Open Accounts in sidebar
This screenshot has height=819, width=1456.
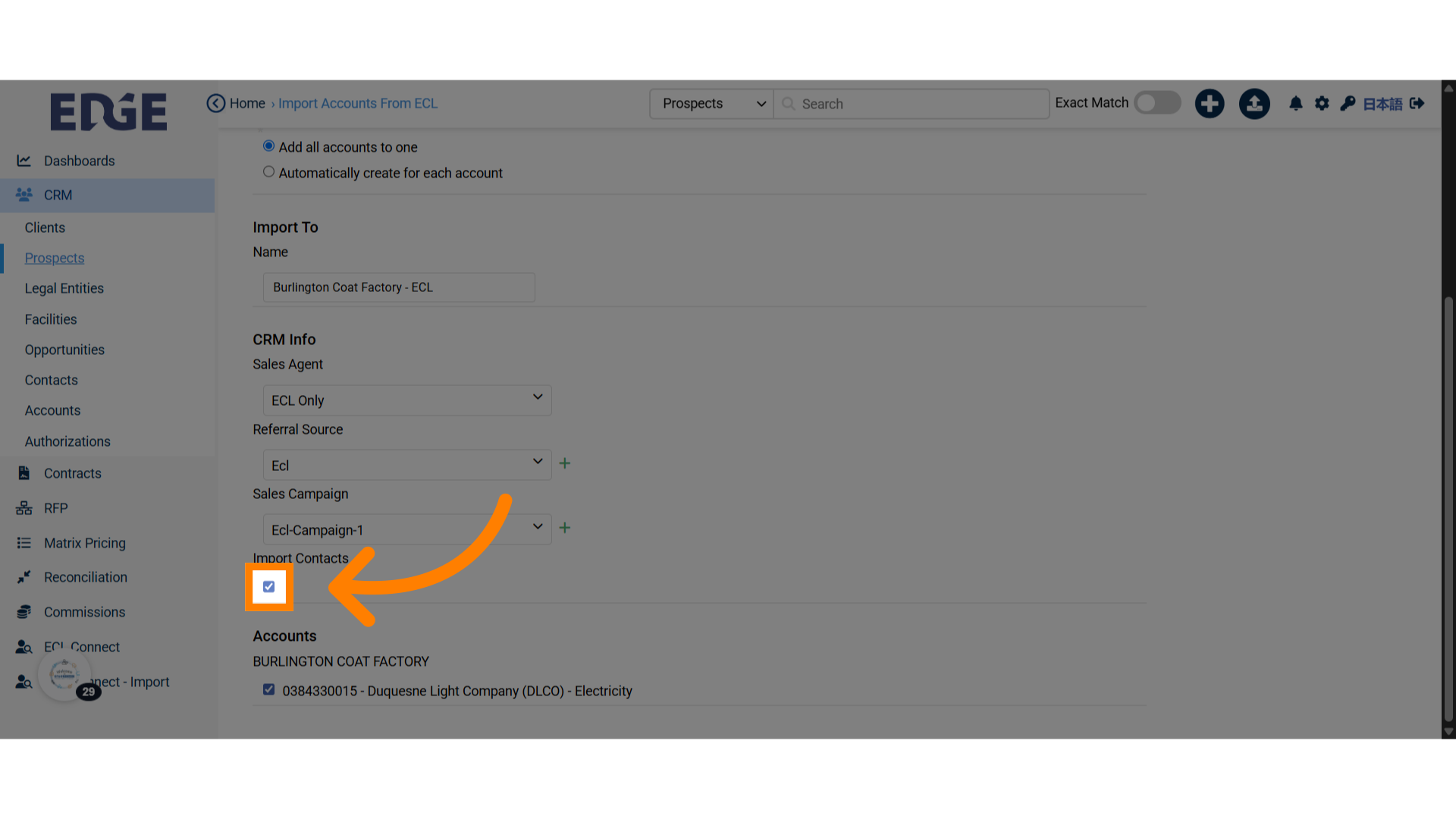(52, 410)
